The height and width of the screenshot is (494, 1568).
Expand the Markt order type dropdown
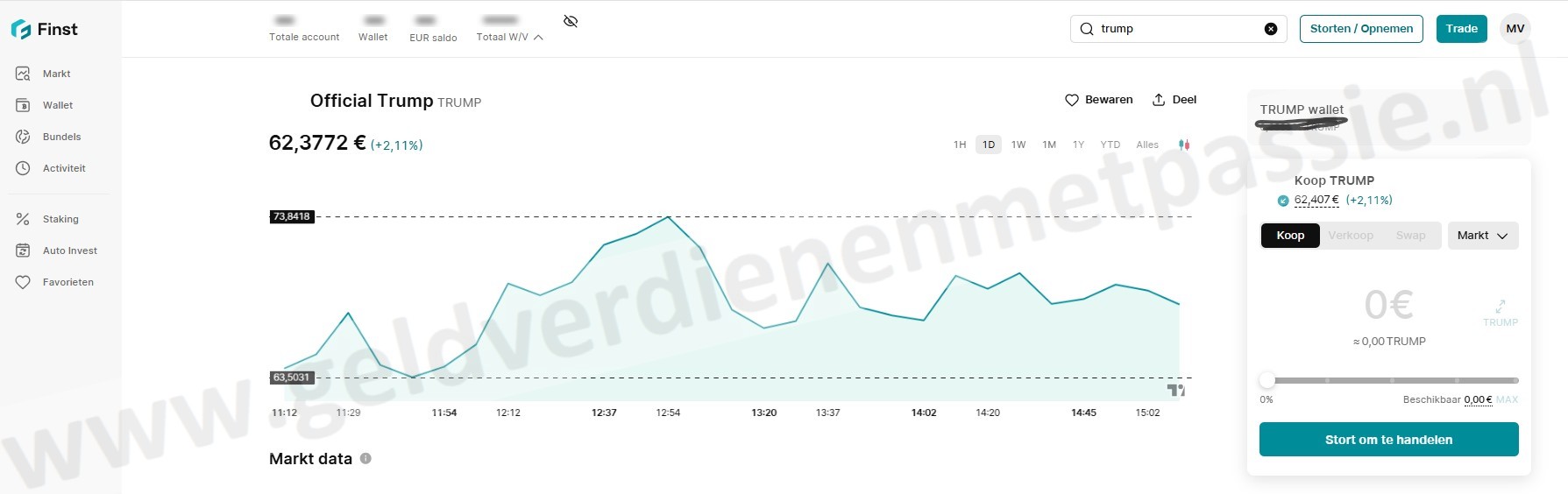[1482, 236]
